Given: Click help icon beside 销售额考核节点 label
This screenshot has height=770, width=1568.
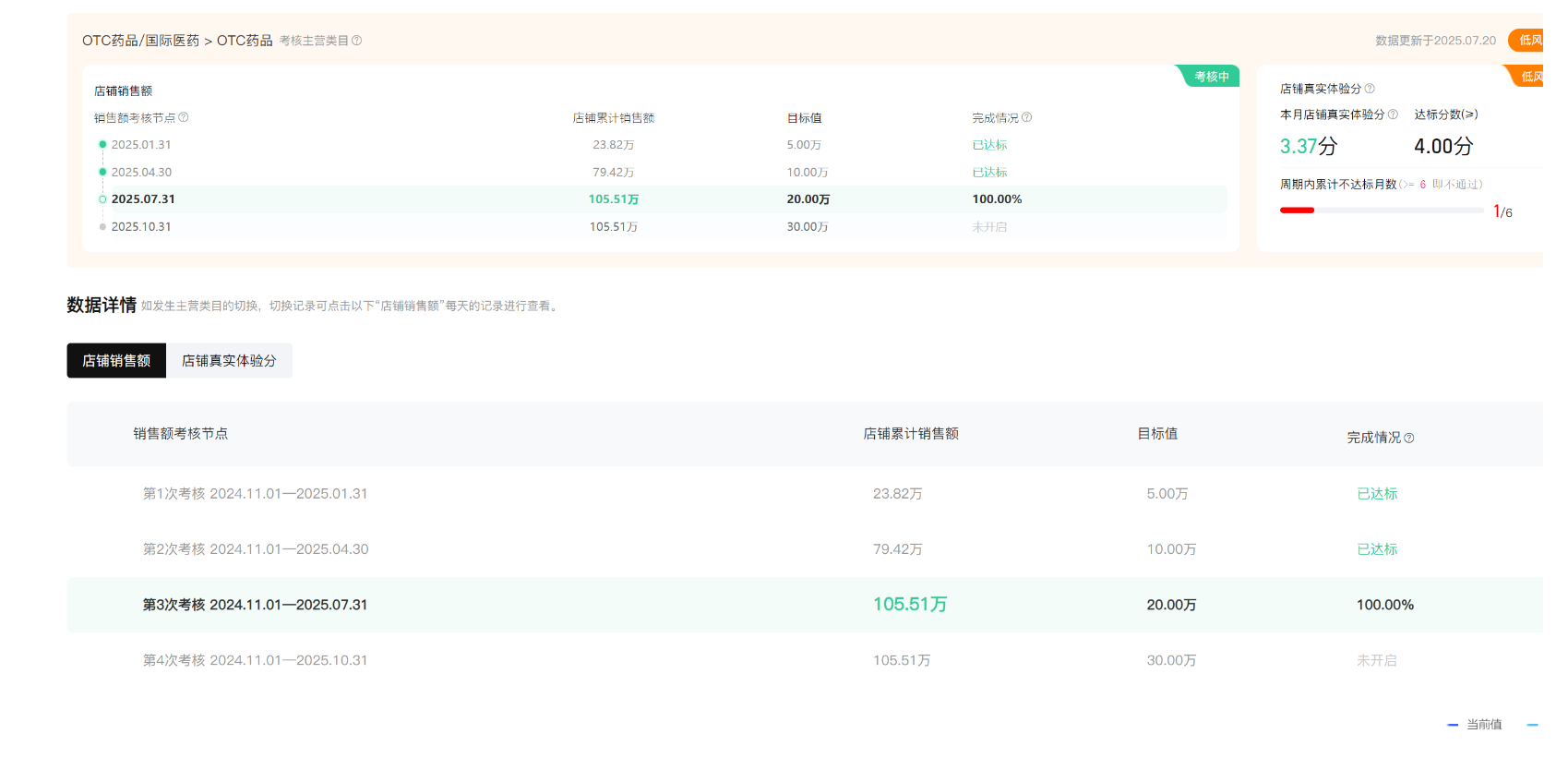Looking at the screenshot, I should click(x=184, y=117).
